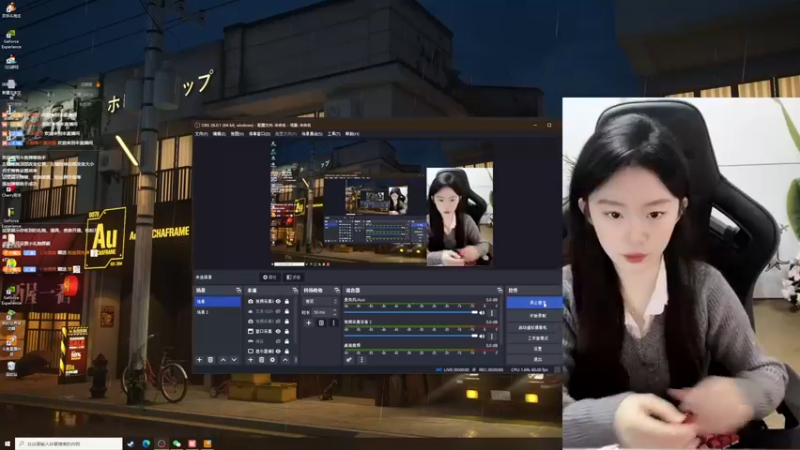Open the red app icon on the taskbar
800x450 pixels.
tap(192, 444)
